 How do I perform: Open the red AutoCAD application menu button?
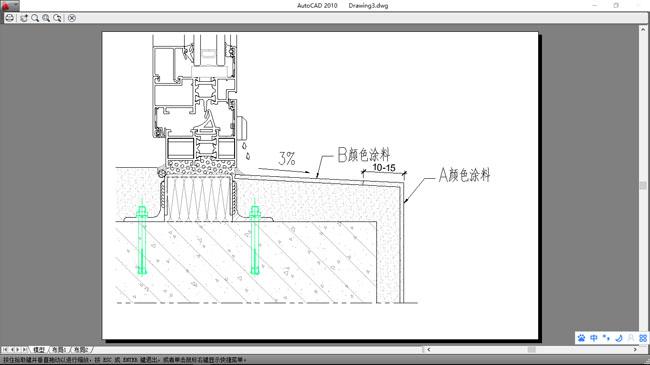(7, 5)
